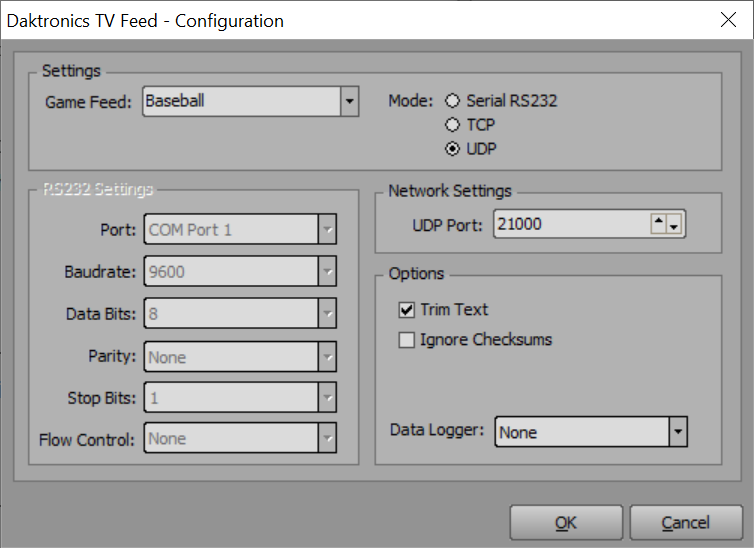Click the Network Settings group title

pos(450,191)
